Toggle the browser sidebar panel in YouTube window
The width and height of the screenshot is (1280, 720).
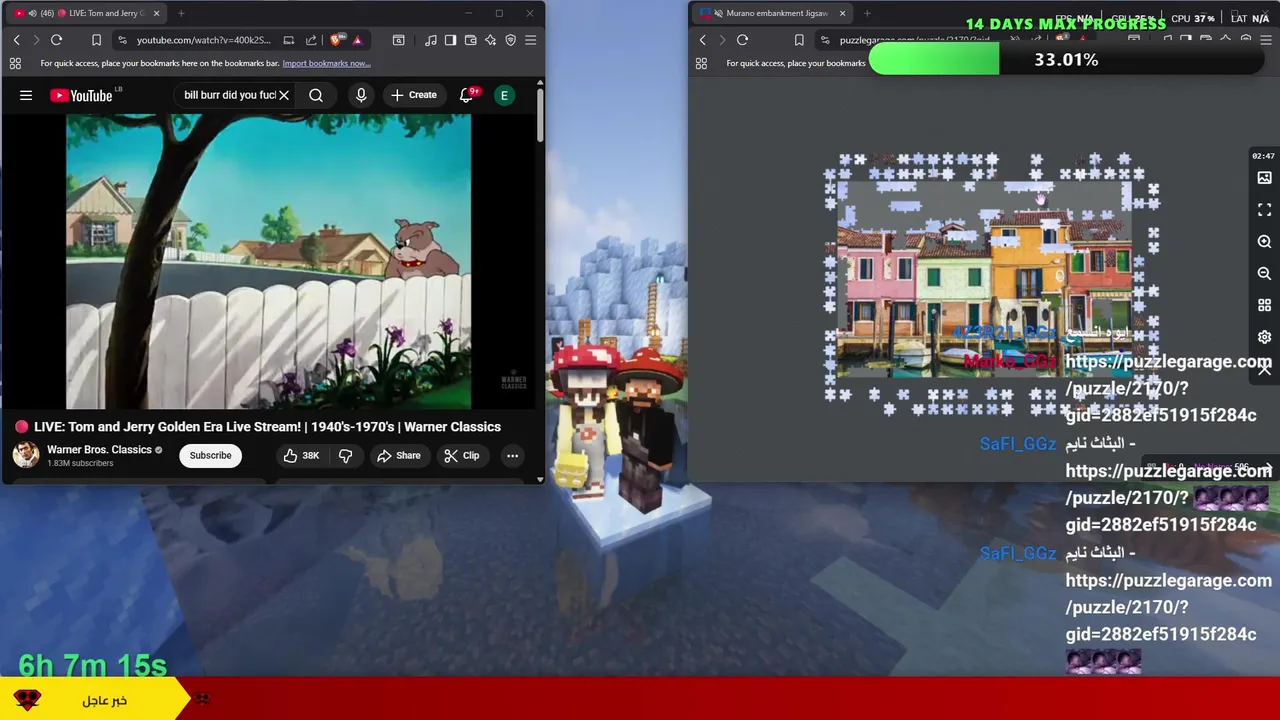[450, 40]
